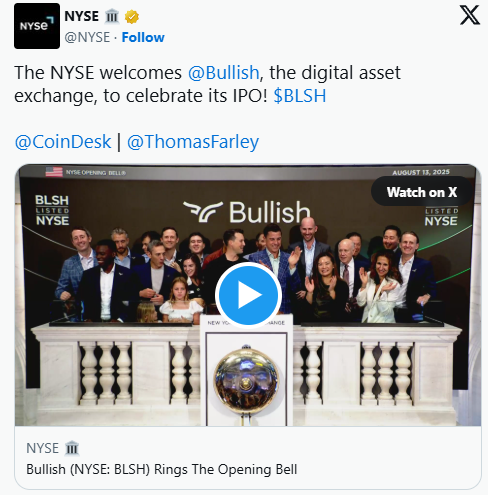Click the NYSE label in video card footer
The width and height of the screenshot is (488, 495).
click(42, 448)
